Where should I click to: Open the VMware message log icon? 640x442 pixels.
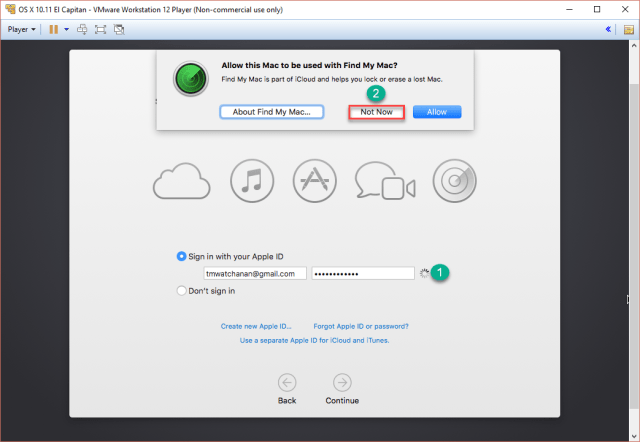tap(629, 29)
